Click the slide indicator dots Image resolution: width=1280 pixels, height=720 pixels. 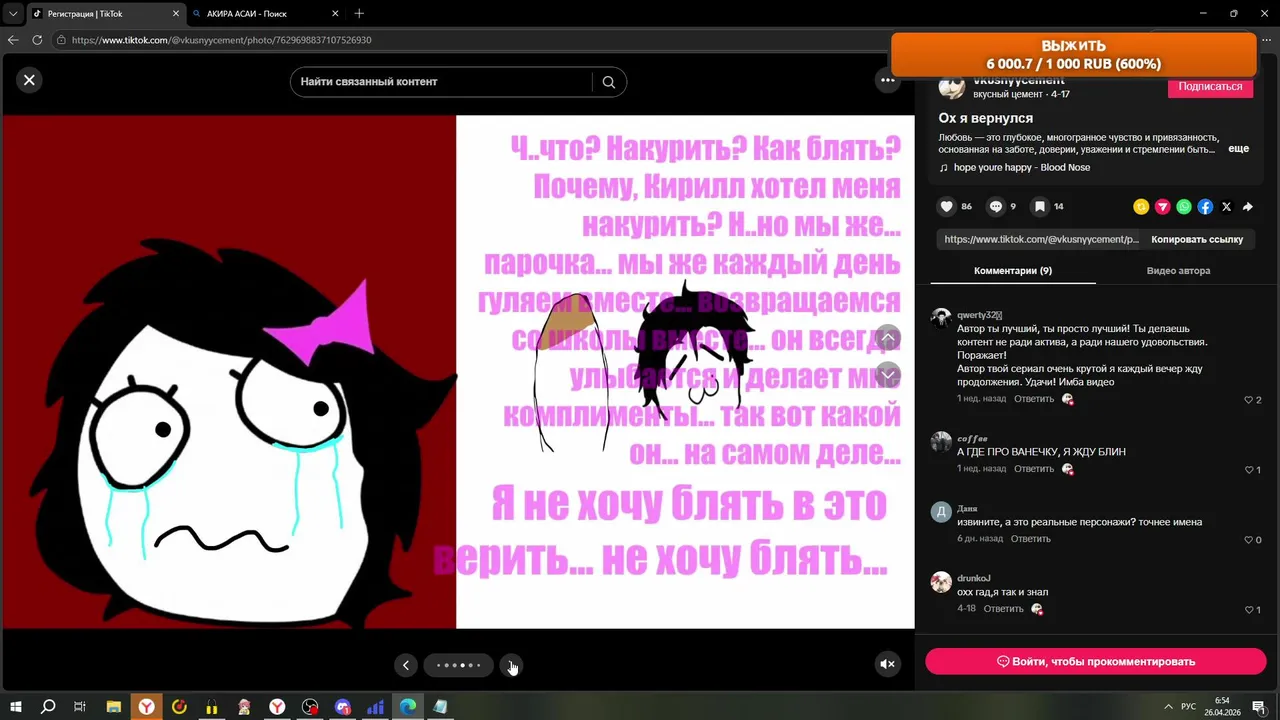[458, 665]
